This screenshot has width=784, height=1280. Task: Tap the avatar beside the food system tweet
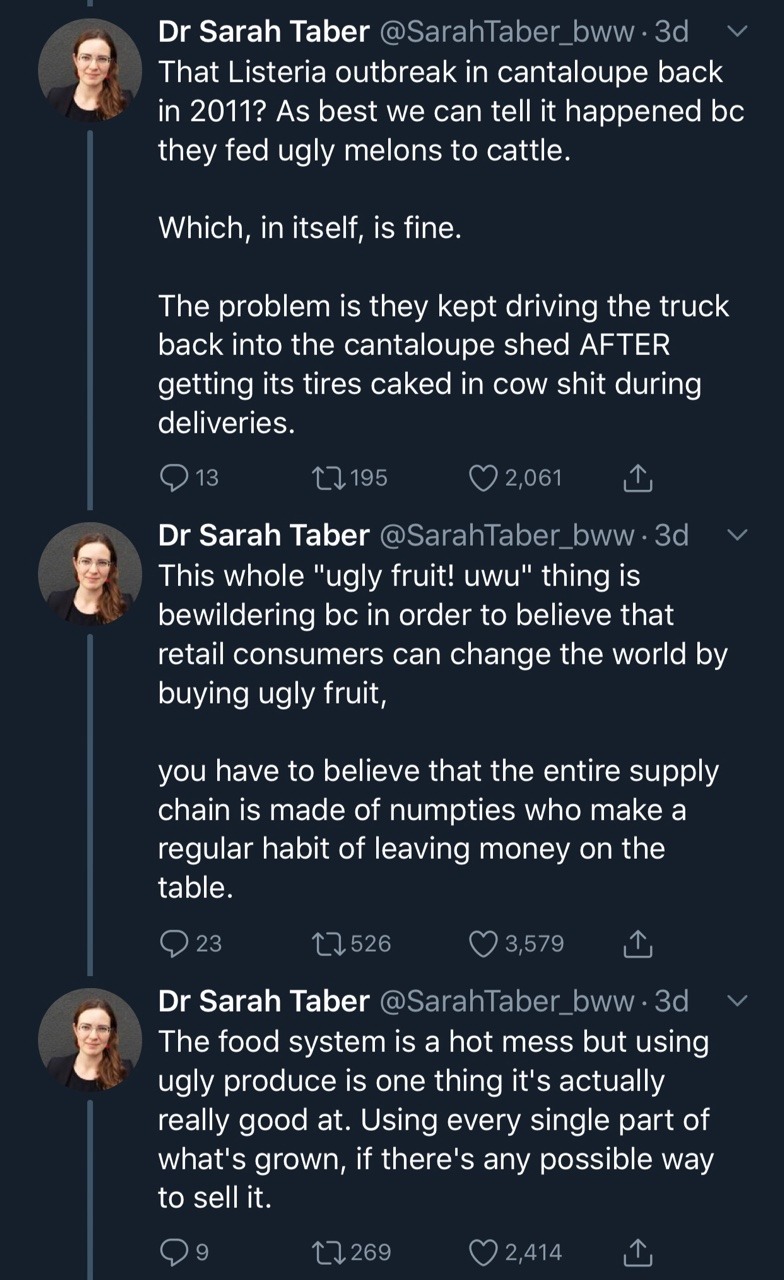click(90, 1038)
